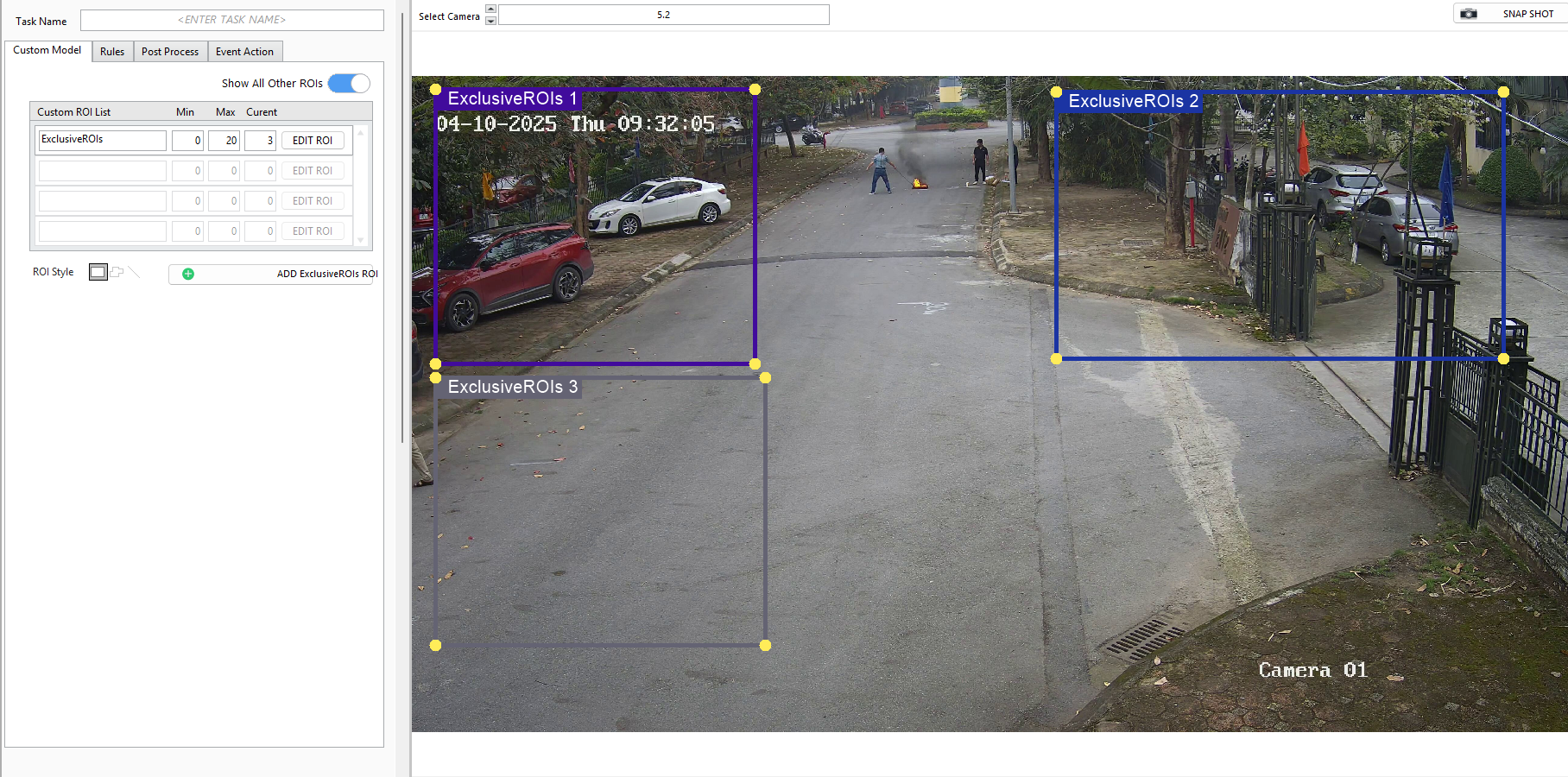Click EDIT ROI for ExclusiveROIs row

(x=313, y=141)
